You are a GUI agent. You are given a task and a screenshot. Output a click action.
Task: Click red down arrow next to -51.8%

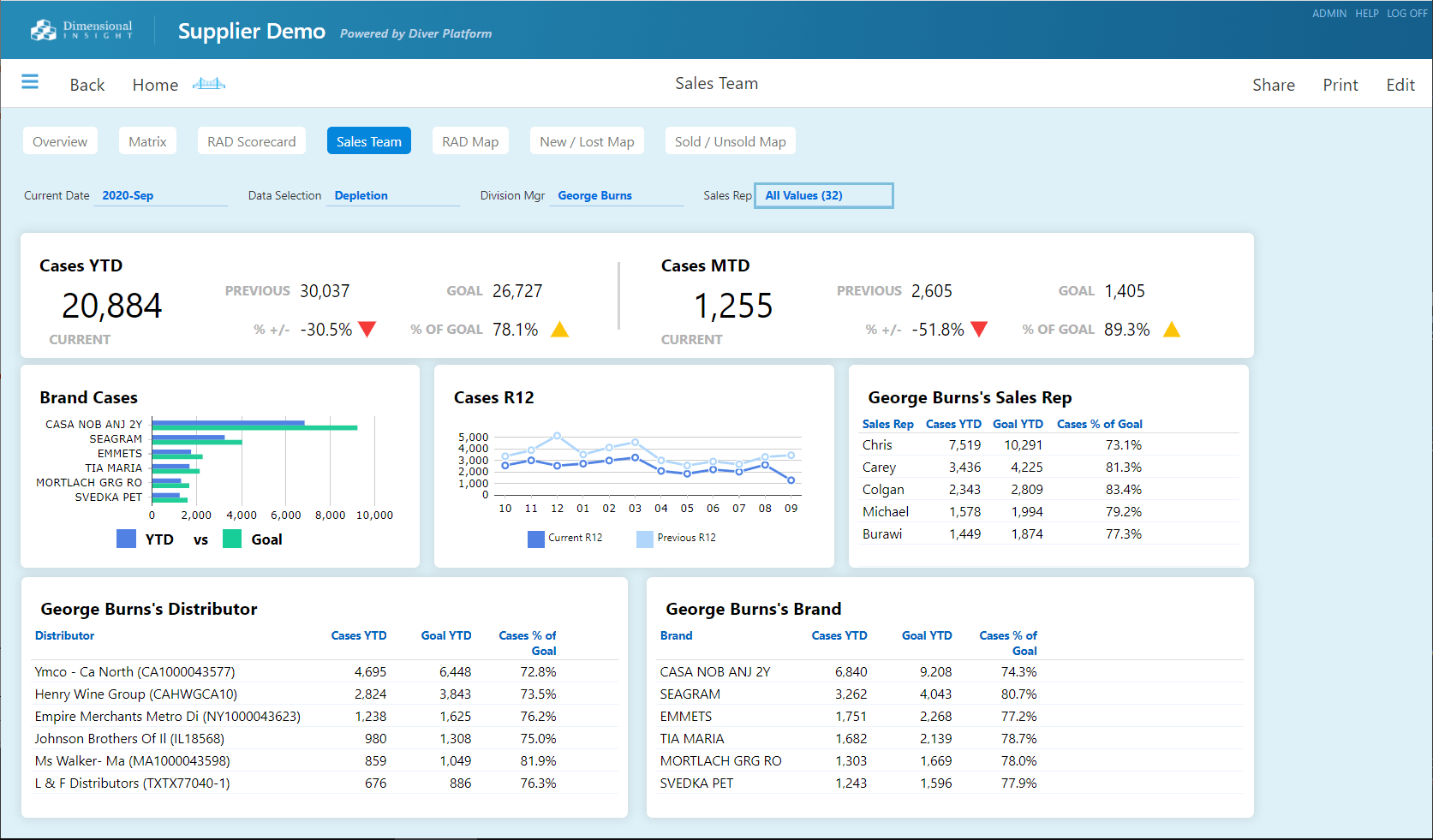979,330
